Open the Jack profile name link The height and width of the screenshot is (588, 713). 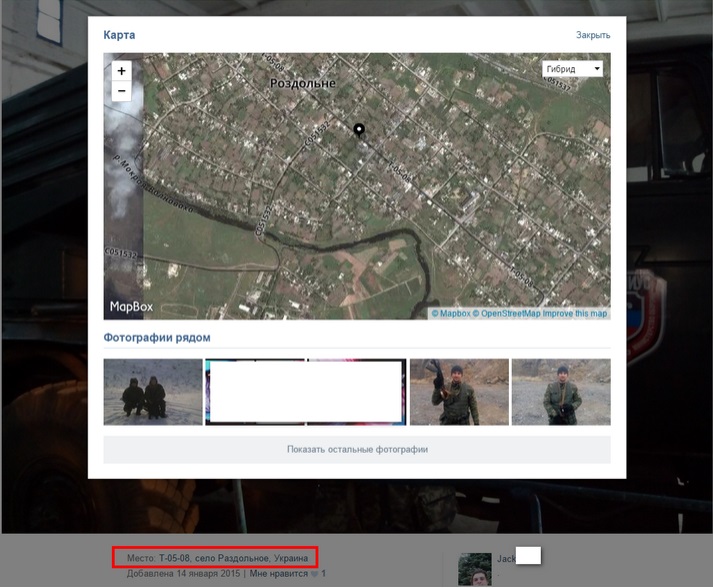coord(506,558)
